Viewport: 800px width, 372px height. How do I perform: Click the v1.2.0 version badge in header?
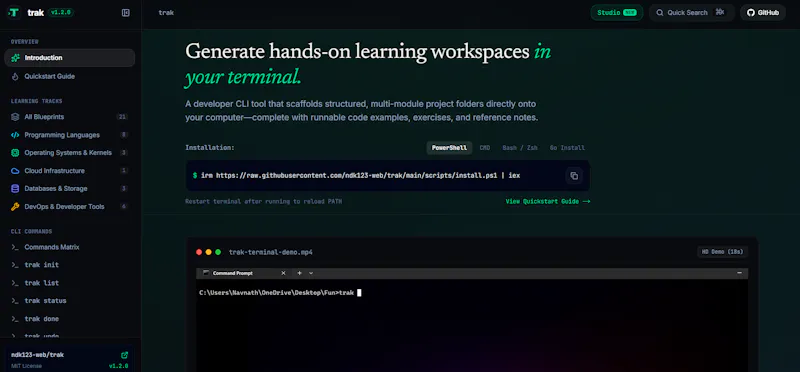click(x=62, y=13)
